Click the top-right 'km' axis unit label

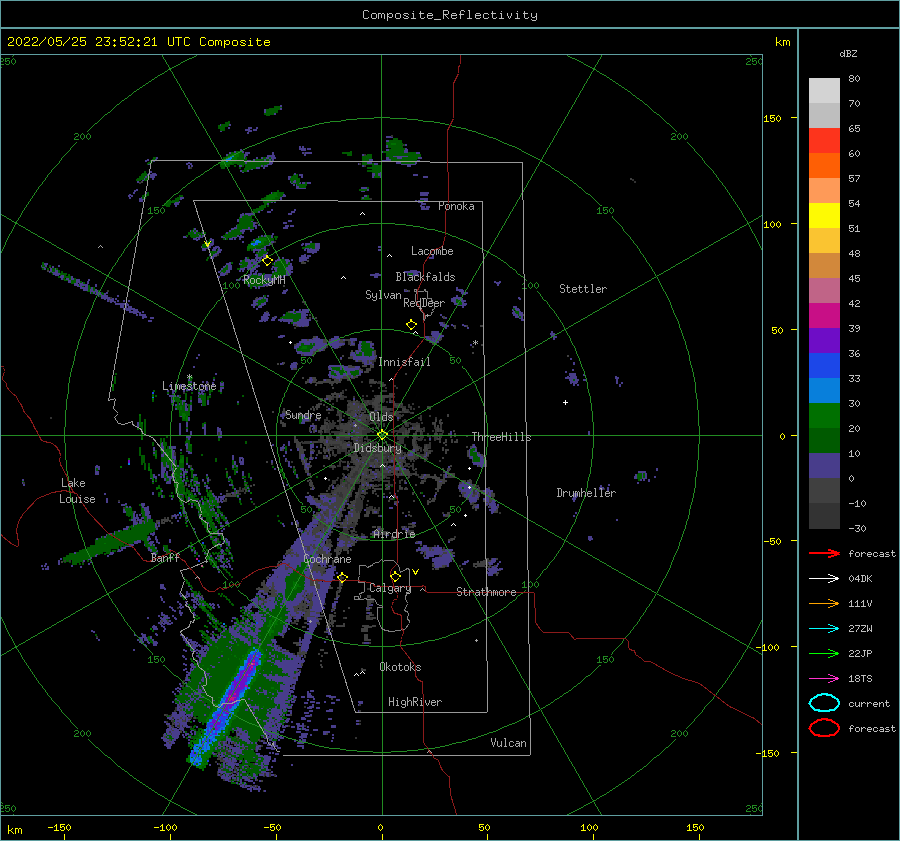point(782,42)
